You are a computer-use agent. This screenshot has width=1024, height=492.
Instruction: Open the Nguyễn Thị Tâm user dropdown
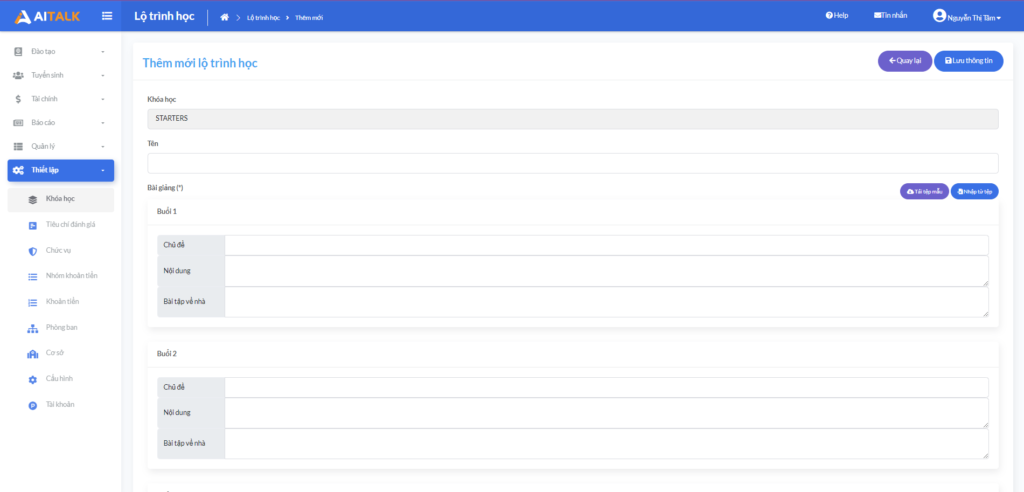[967, 16]
